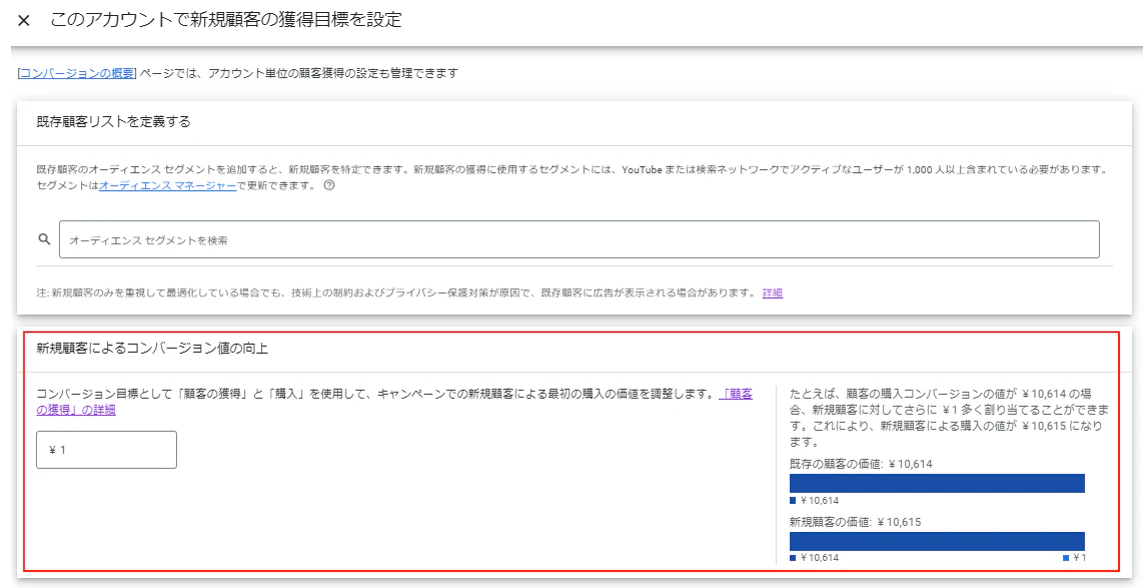Focus the オーディエンス セグメントを検索 field

tap(579, 239)
